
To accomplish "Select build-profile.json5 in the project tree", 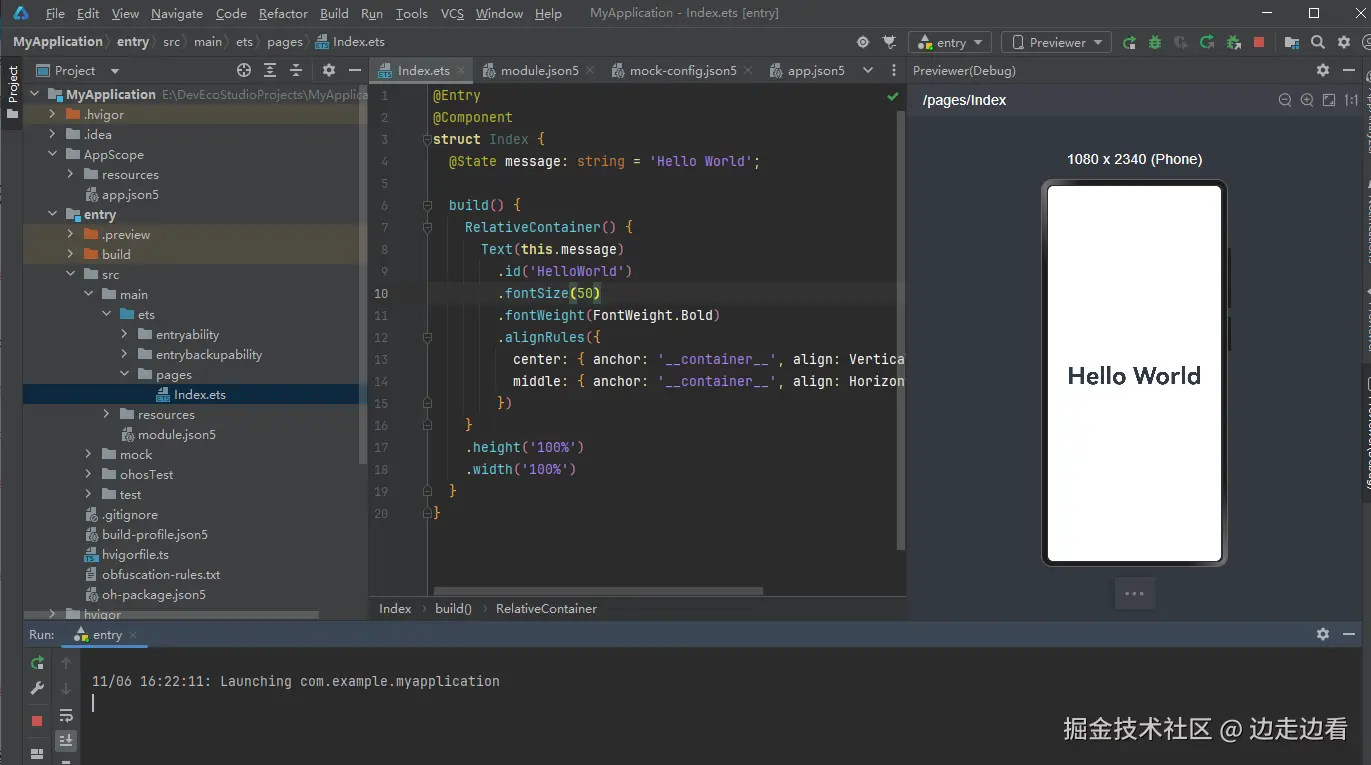I will pos(154,535).
